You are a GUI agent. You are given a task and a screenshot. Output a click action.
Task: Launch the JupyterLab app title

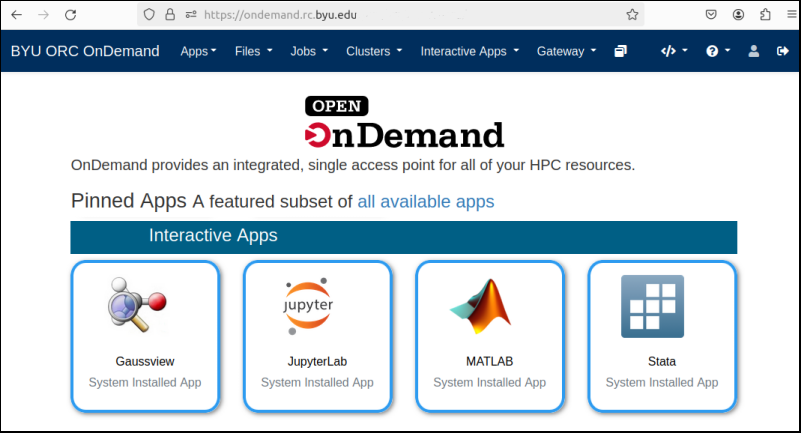pyautogui.click(x=317, y=362)
